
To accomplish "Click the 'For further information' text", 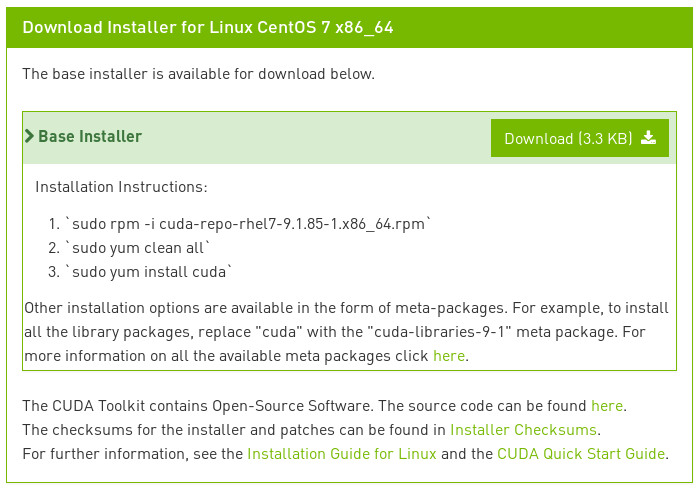I will coord(105,454).
